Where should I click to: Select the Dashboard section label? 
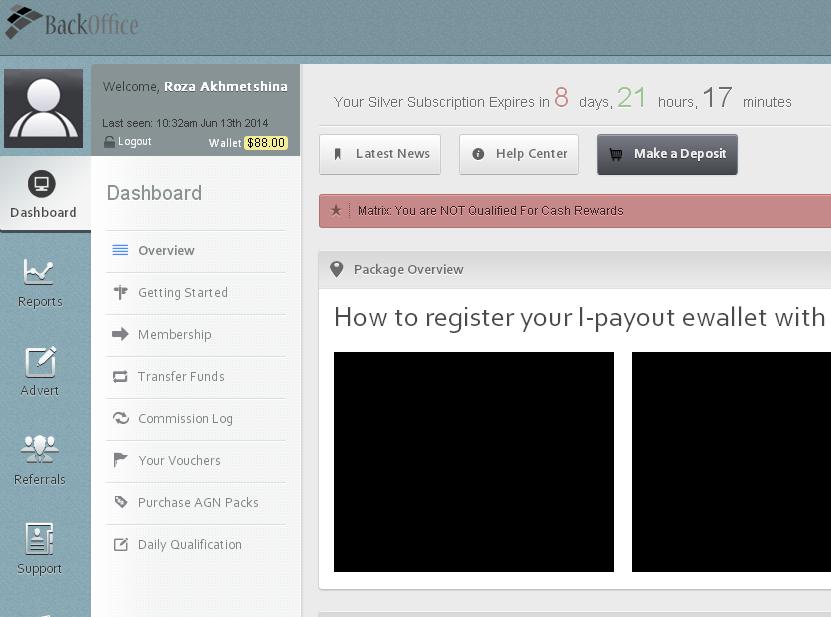pos(43,213)
